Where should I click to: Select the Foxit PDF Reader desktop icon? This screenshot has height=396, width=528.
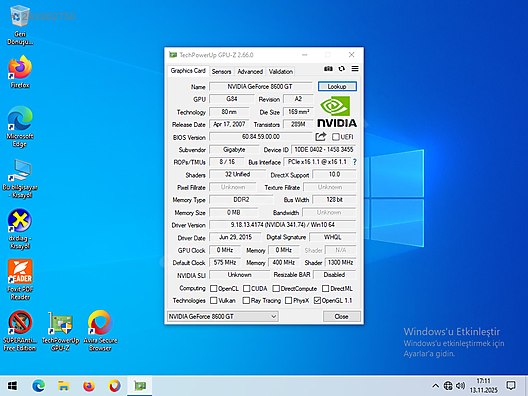tap(20, 279)
